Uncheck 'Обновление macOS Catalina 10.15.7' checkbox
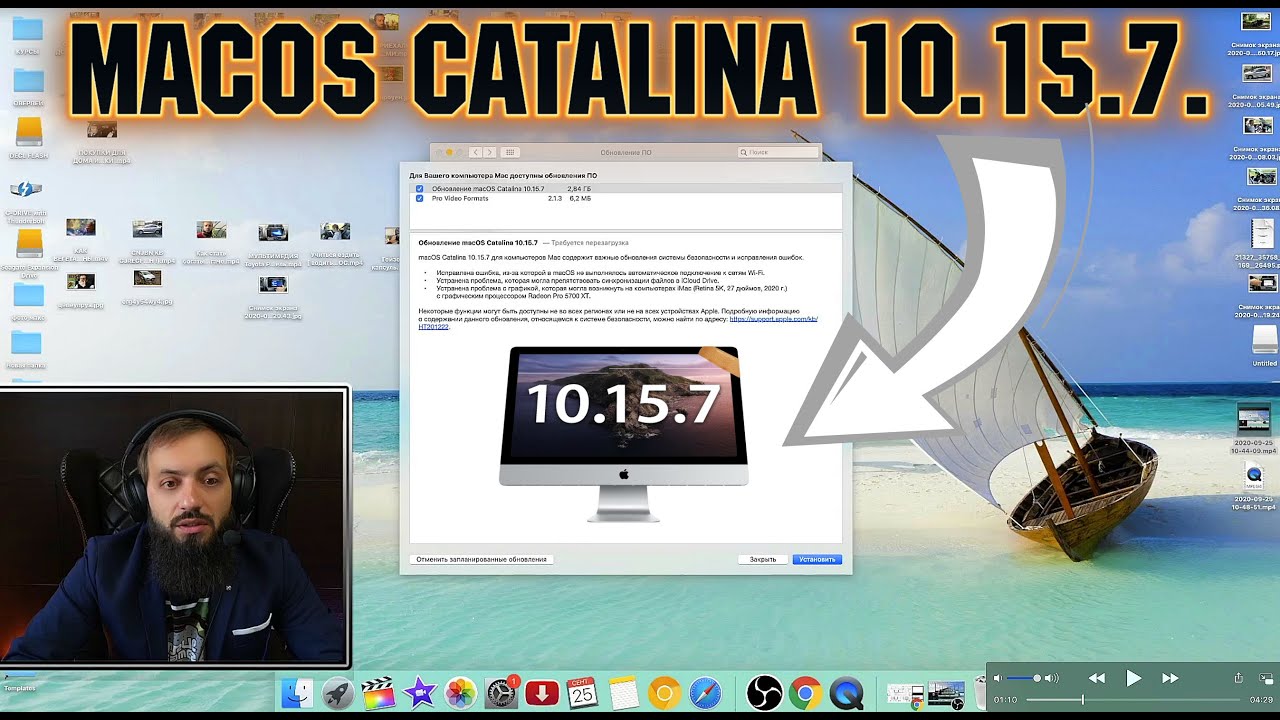This screenshot has height=720, width=1280. (420, 189)
